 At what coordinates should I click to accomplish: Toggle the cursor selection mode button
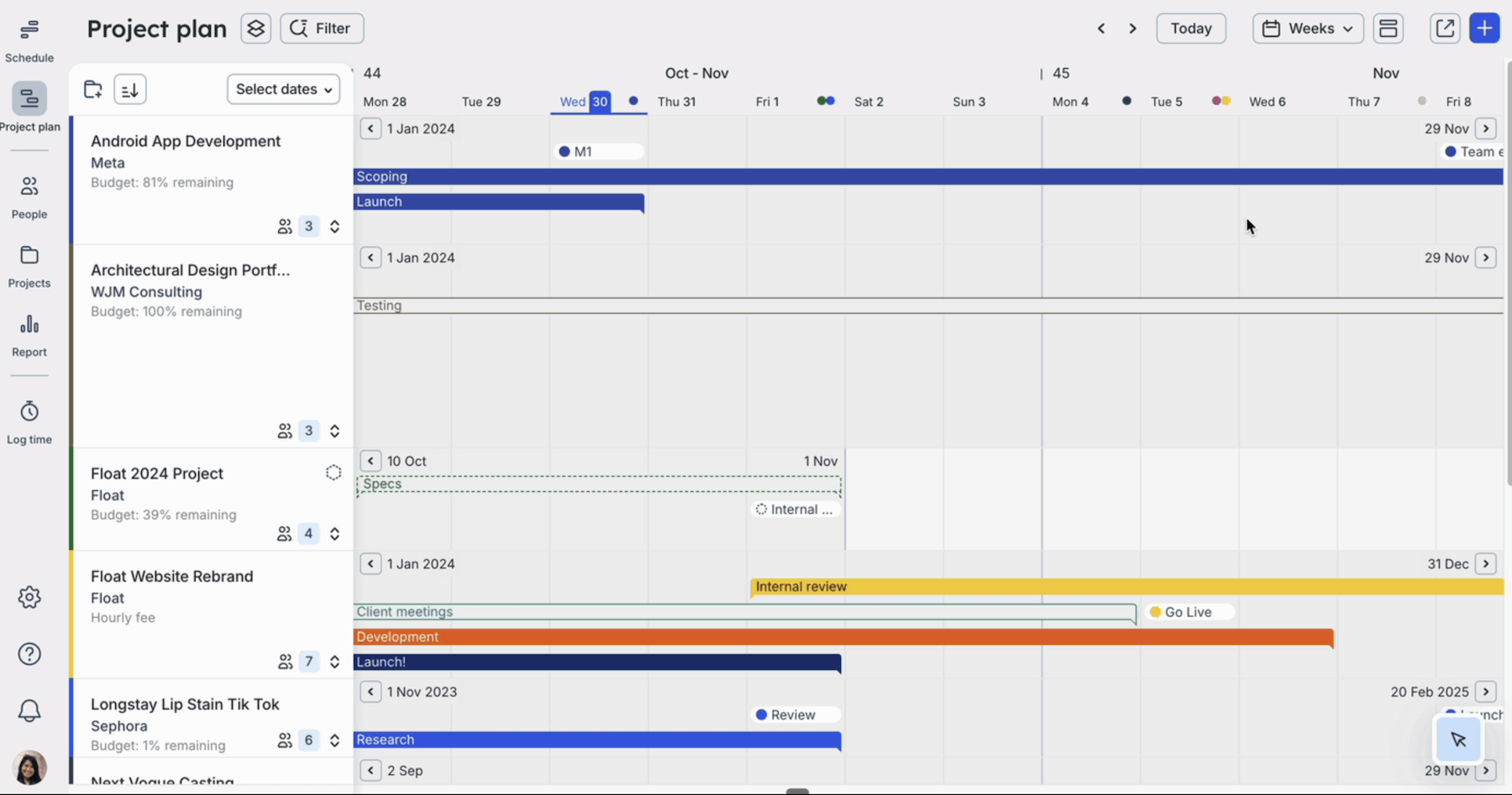(1457, 740)
